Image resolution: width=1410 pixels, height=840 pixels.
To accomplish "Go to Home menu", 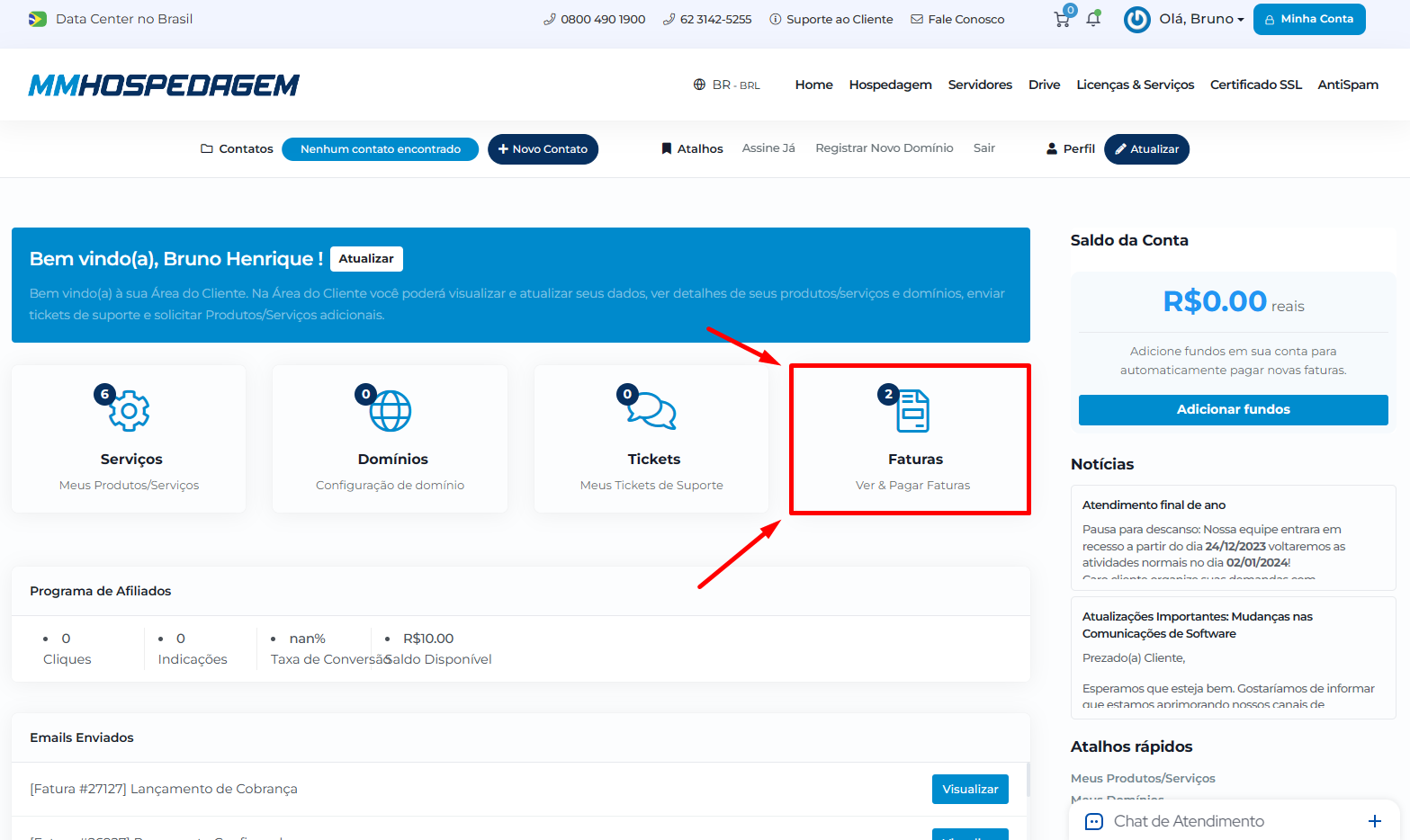I will coord(813,85).
